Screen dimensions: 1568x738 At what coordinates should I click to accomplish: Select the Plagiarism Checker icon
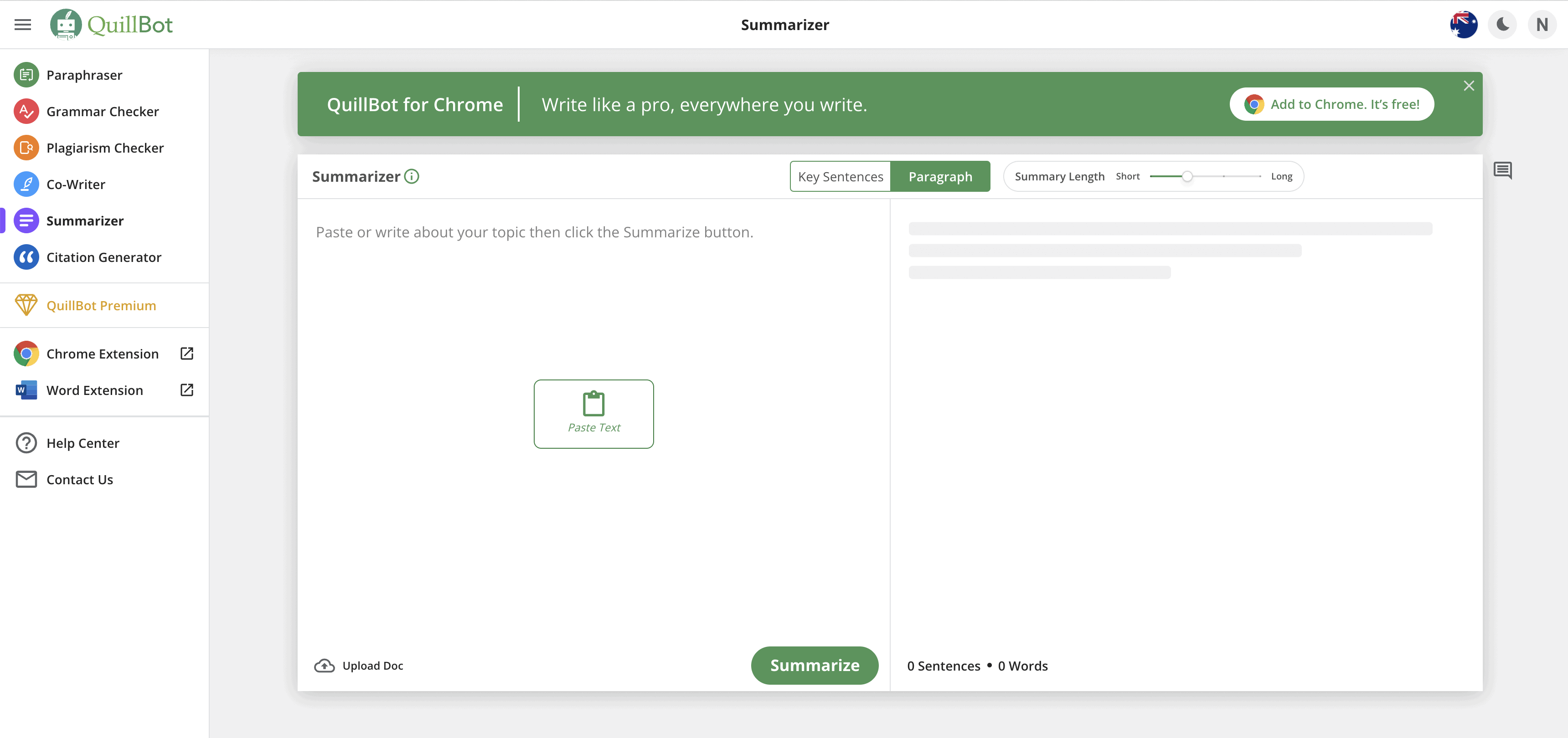[26, 147]
